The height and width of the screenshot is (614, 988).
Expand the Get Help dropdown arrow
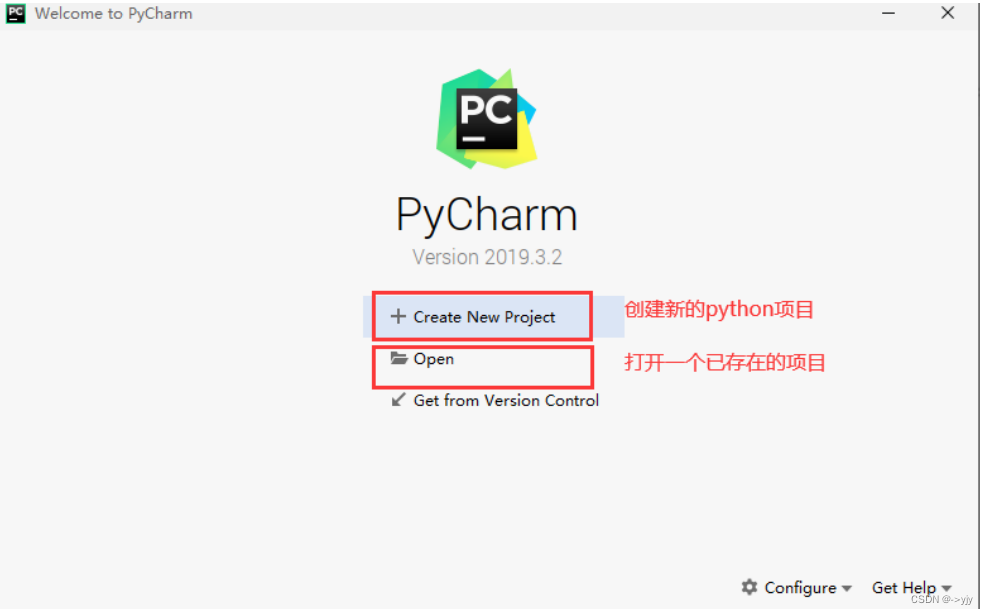pos(946,589)
